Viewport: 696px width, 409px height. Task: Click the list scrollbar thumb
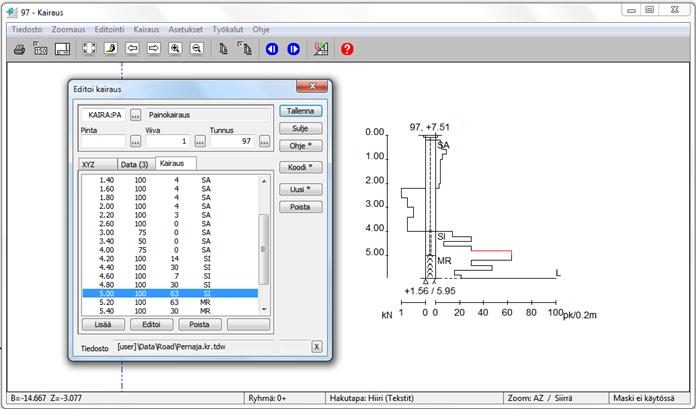(264, 249)
